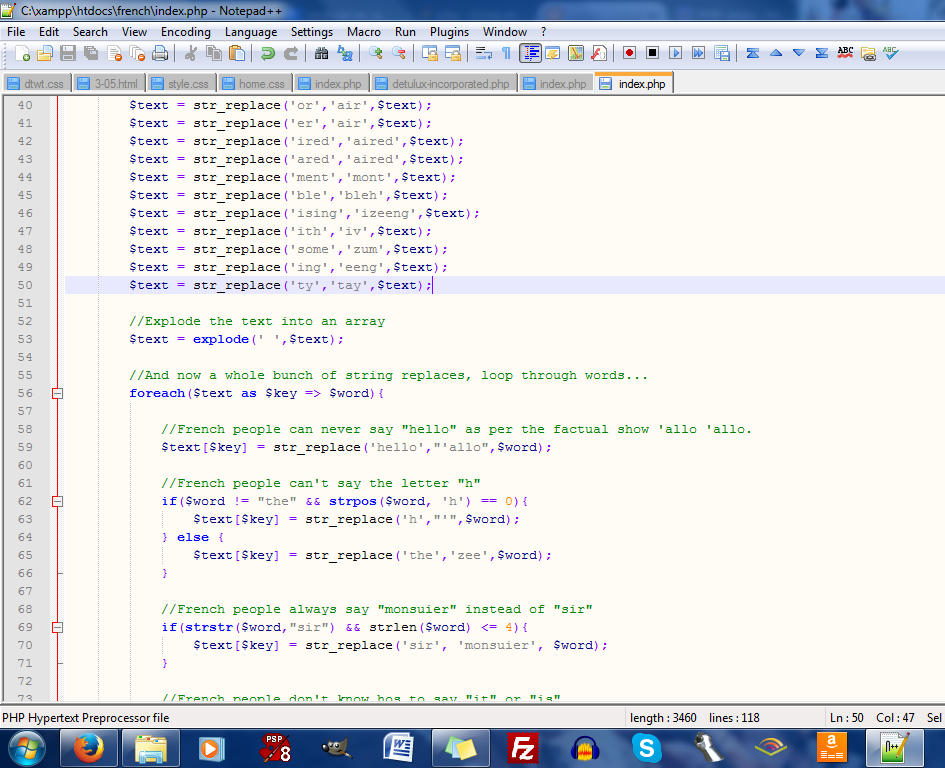Screen dimensions: 945x768
Task: Collapse the if block at line 69
Action: click(57, 628)
